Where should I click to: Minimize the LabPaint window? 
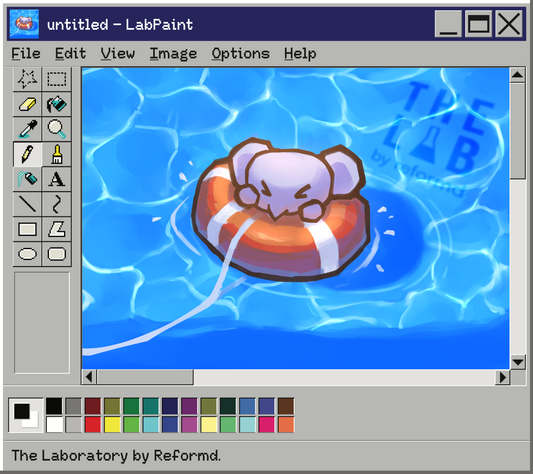[x=448, y=24]
